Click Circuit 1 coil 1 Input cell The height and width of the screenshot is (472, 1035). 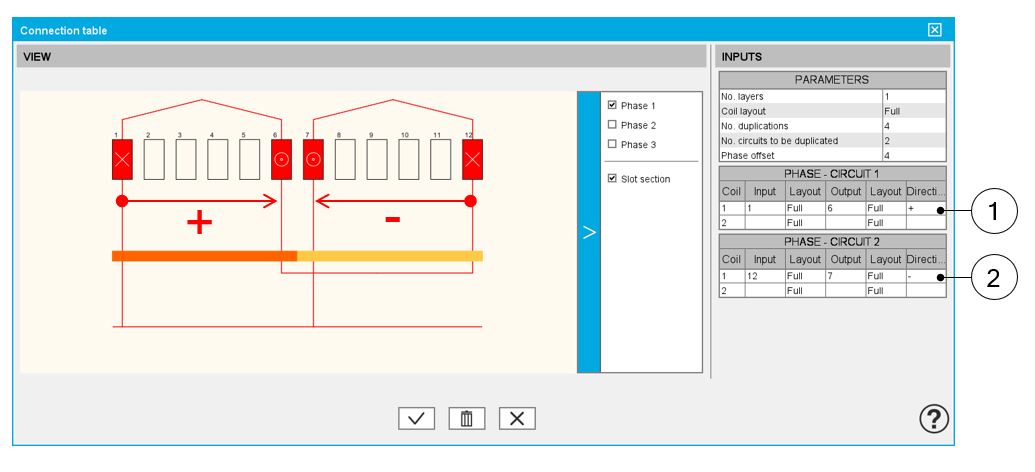pyautogui.click(x=764, y=208)
